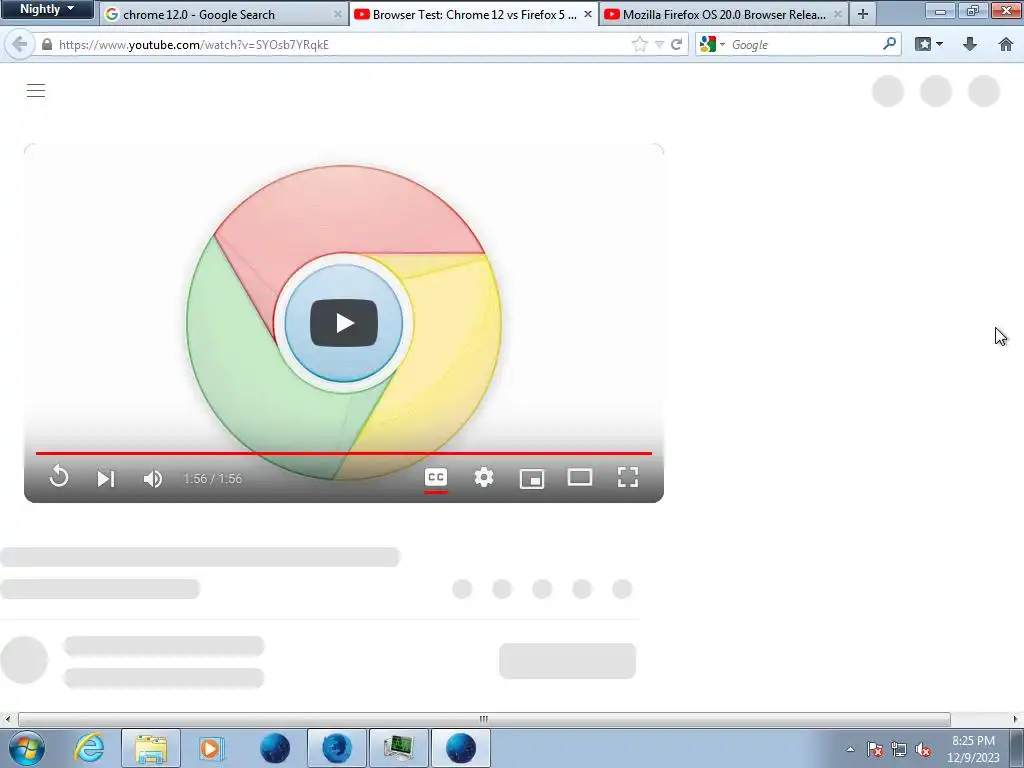
Task: Close the chrome 12.0 Google Search tab
Action: (338, 14)
